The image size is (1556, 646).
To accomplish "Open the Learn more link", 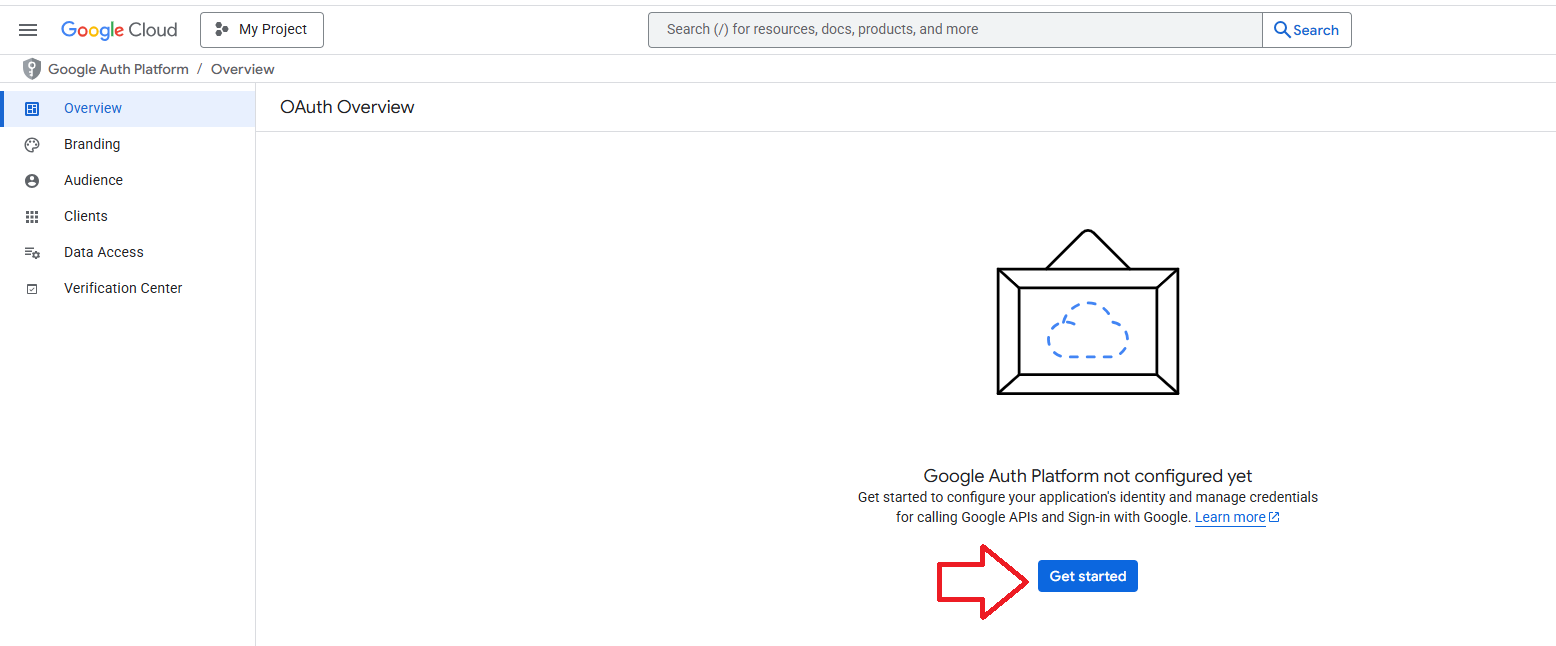I will 1237,517.
